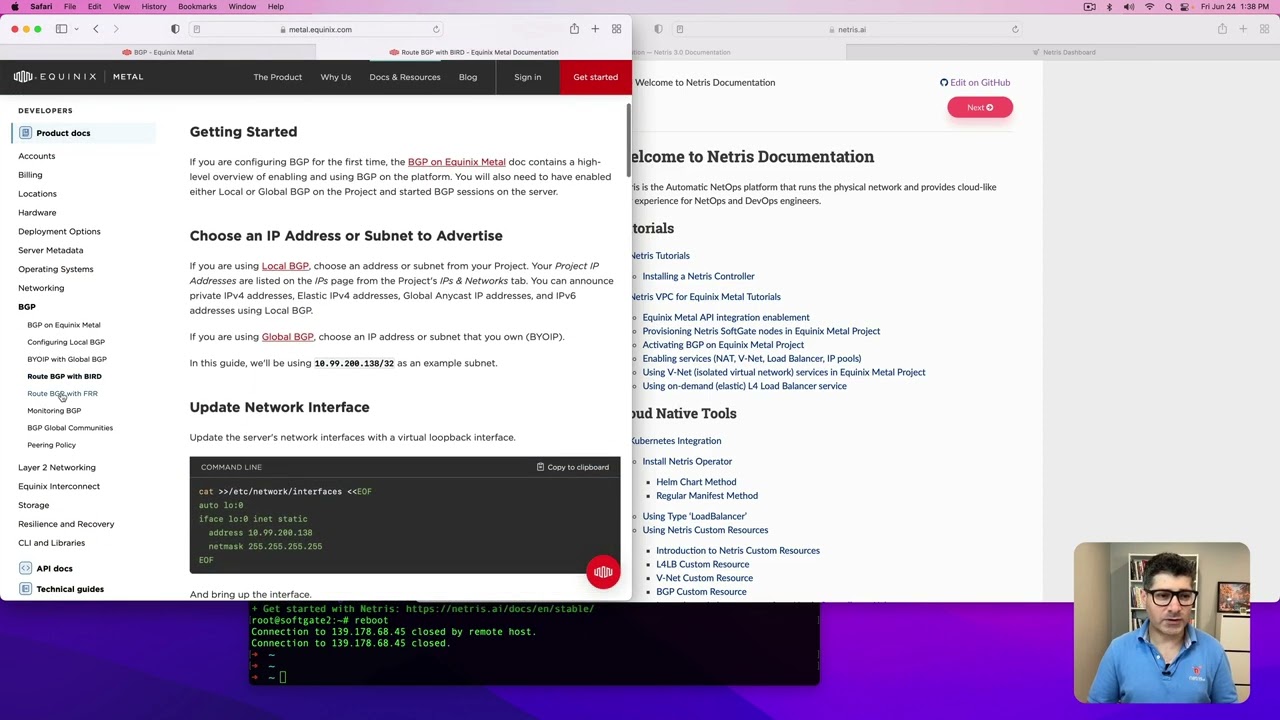Screen dimensions: 1280x720
Task: Open Locations sidebar section
Action: (x=37, y=194)
